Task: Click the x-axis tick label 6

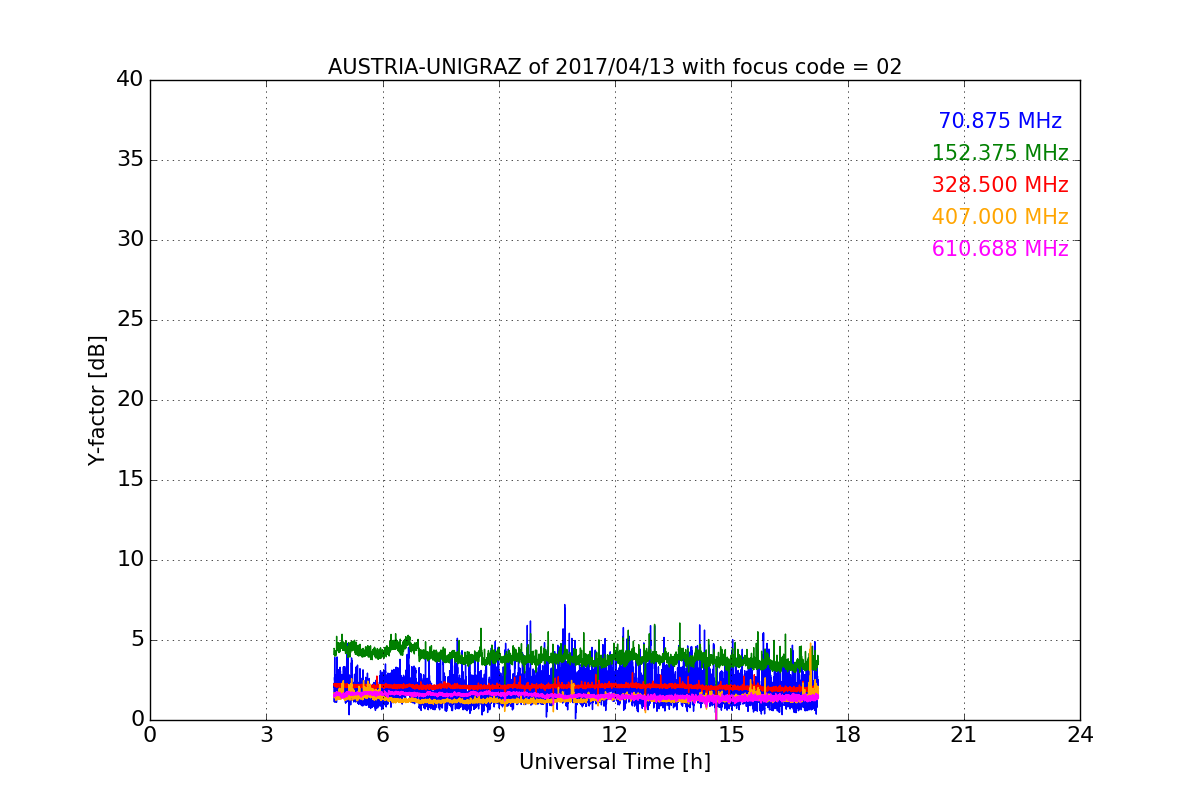Action: pyautogui.click(x=383, y=735)
